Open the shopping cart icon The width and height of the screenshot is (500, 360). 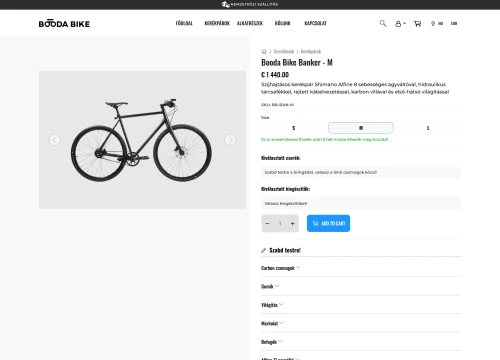(x=417, y=24)
